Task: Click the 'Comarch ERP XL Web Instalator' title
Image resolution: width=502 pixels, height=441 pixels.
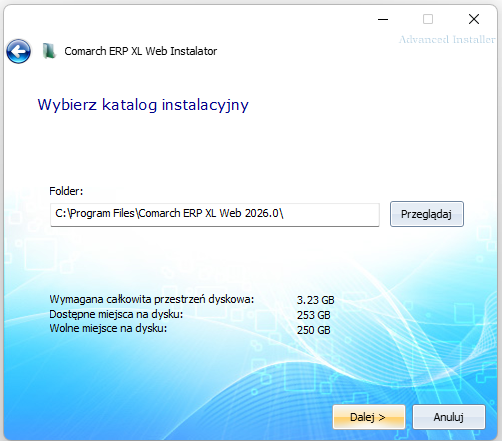Action: [x=141, y=51]
